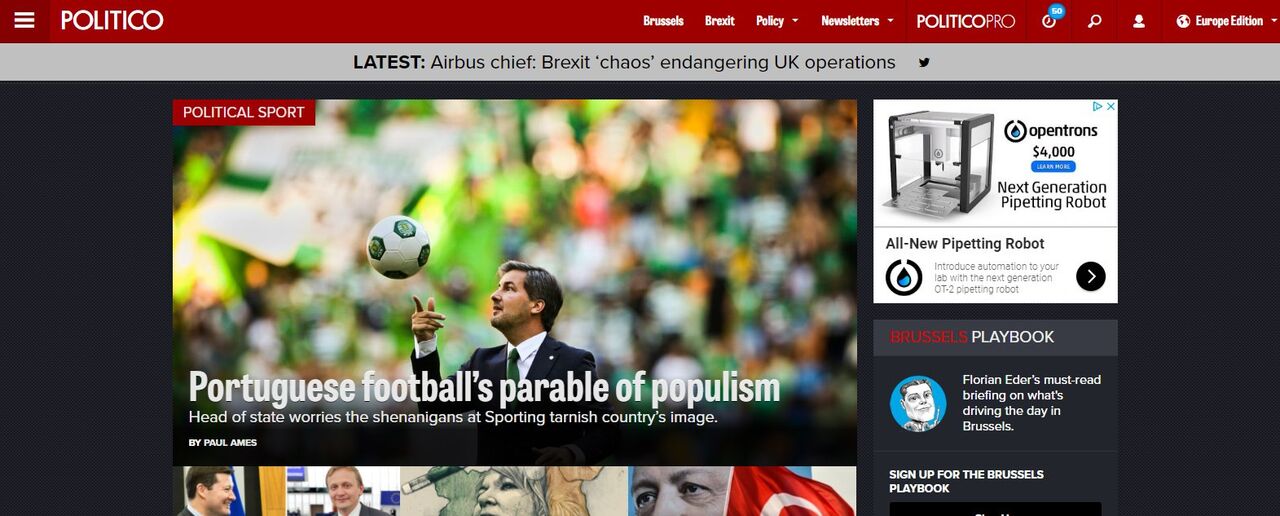
Task: Open the search magnifier icon
Action: (x=1094, y=21)
